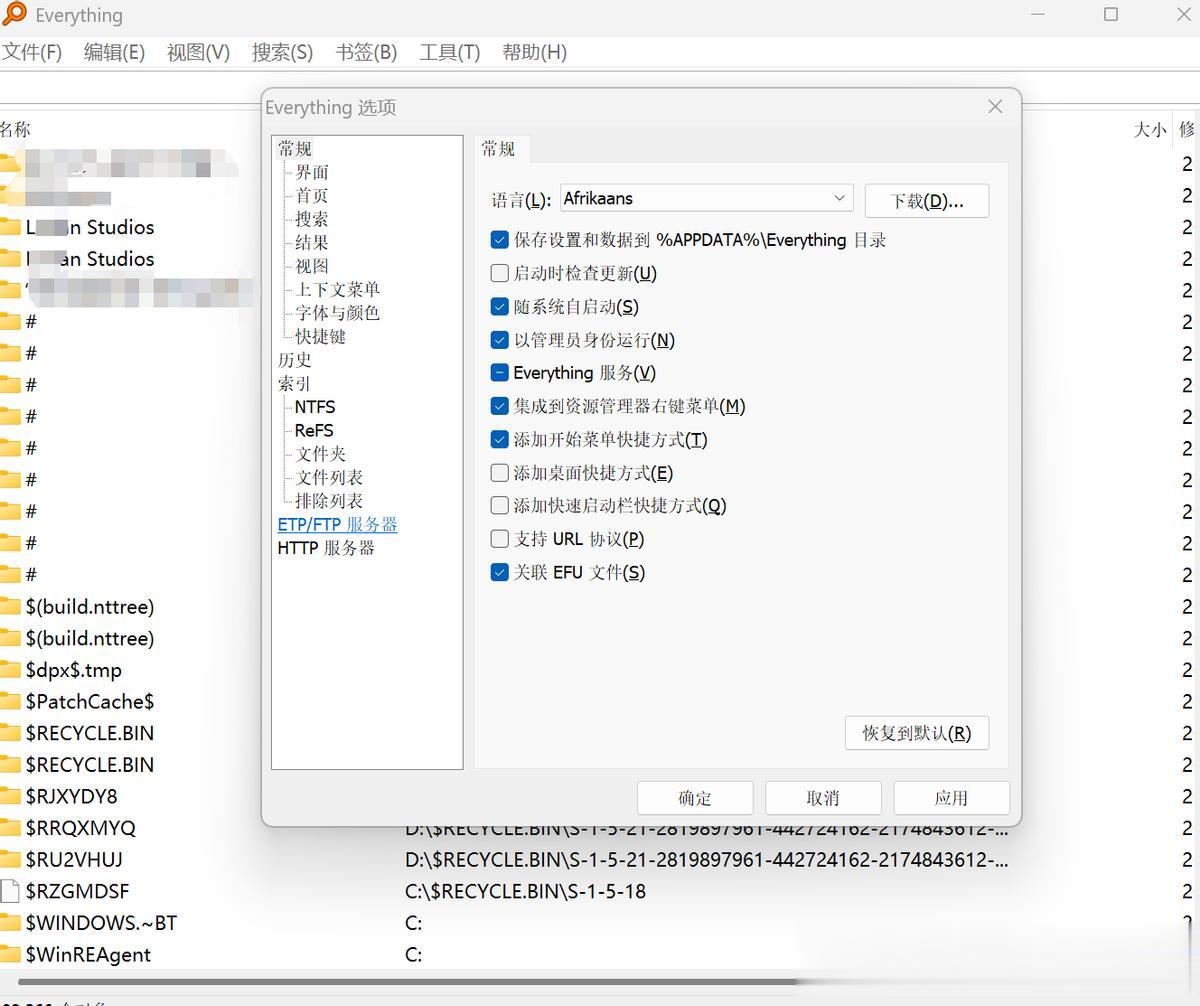The image size is (1200, 1006).
Task: Toggle 保存设置和数据到 %APPDATA% checkbox
Action: pyautogui.click(x=500, y=240)
